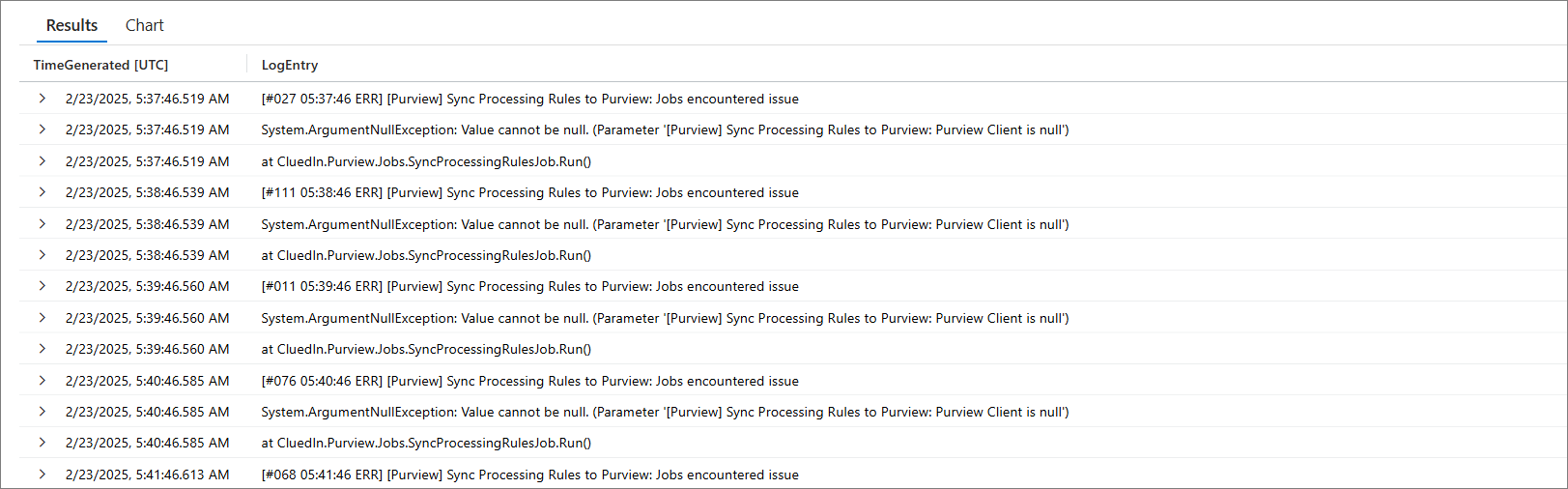Viewport: 1568px width, 489px height.
Task: Expand the SyncProcessingRulesJob.Run() row at 5:39:46.560 AM
Action: pos(43,349)
